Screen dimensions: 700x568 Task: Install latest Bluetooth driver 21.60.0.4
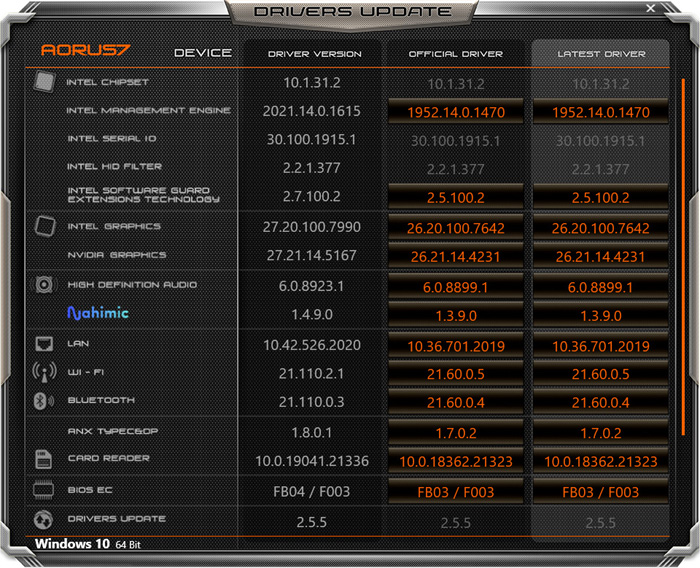(601, 402)
